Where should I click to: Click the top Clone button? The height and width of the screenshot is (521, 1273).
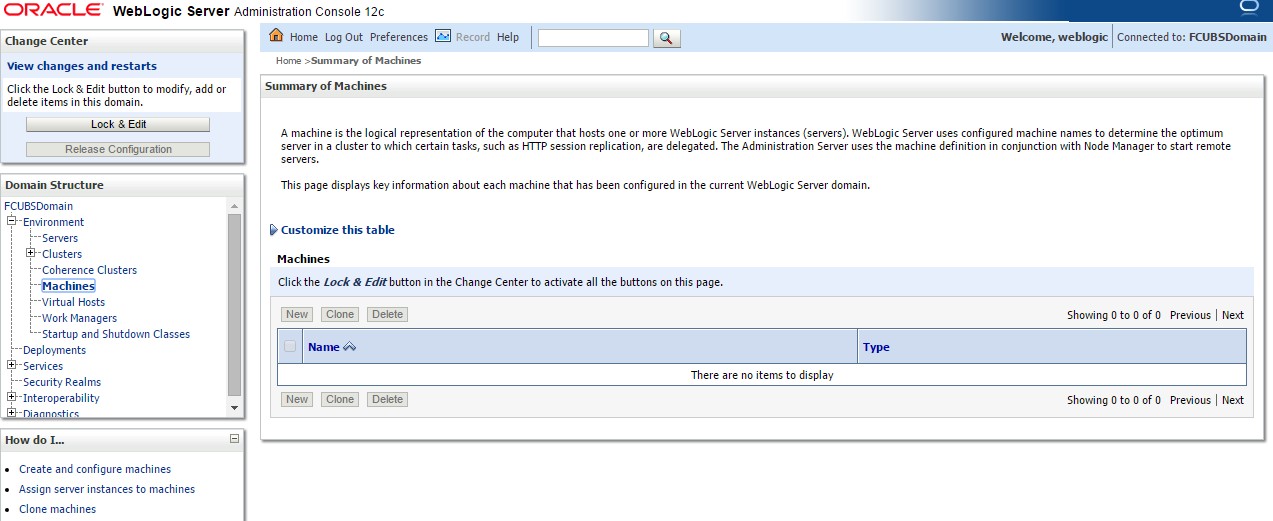click(x=340, y=314)
